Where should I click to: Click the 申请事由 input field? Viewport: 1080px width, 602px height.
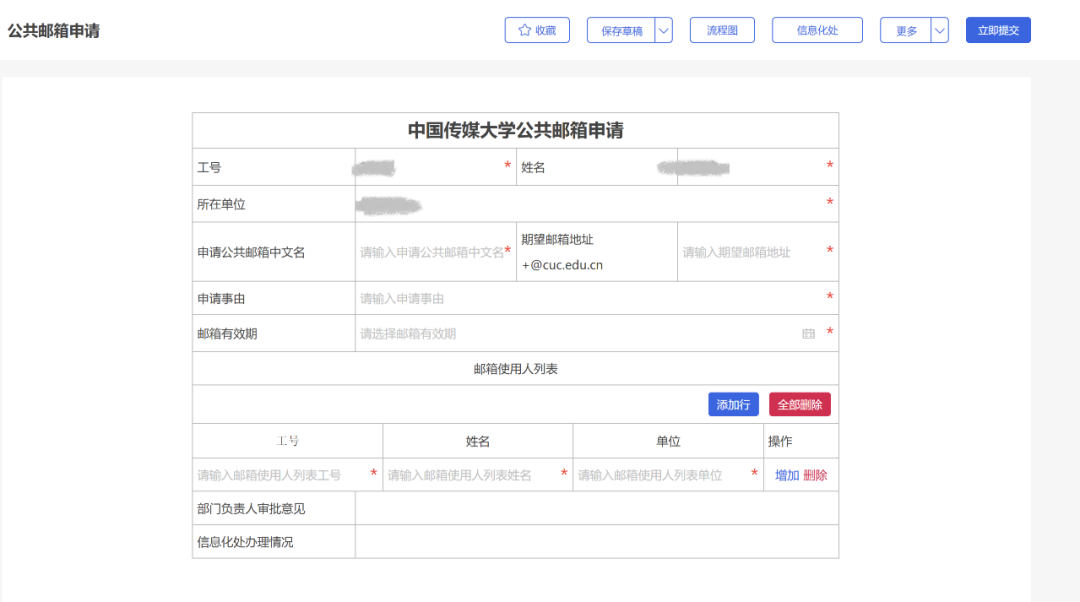pyautogui.click(x=590, y=298)
